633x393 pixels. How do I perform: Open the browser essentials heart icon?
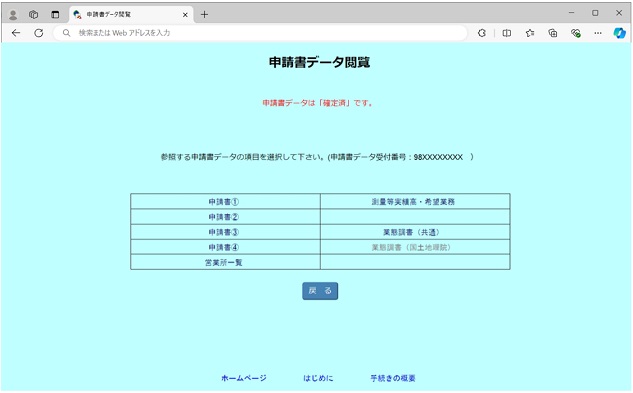576,33
